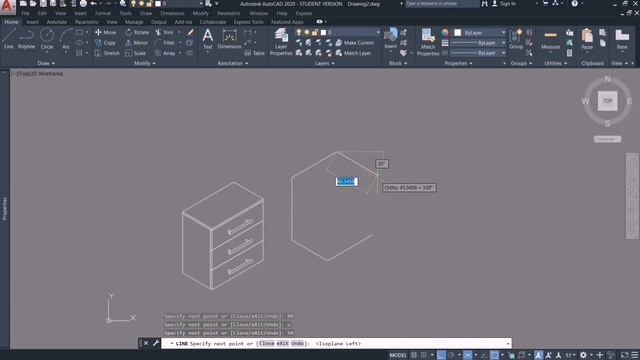
Task: Click the Copy tool
Action: click(106, 42)
